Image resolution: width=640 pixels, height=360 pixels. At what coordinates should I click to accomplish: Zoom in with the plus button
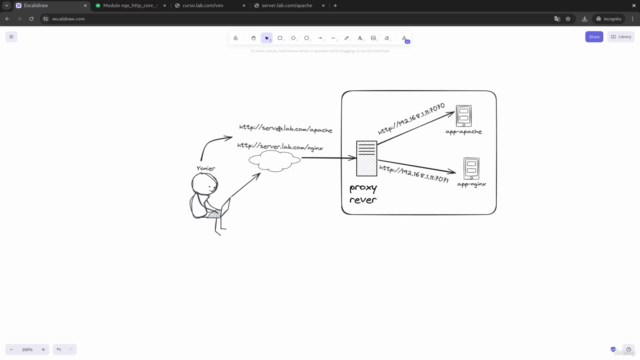coord(43,349)
